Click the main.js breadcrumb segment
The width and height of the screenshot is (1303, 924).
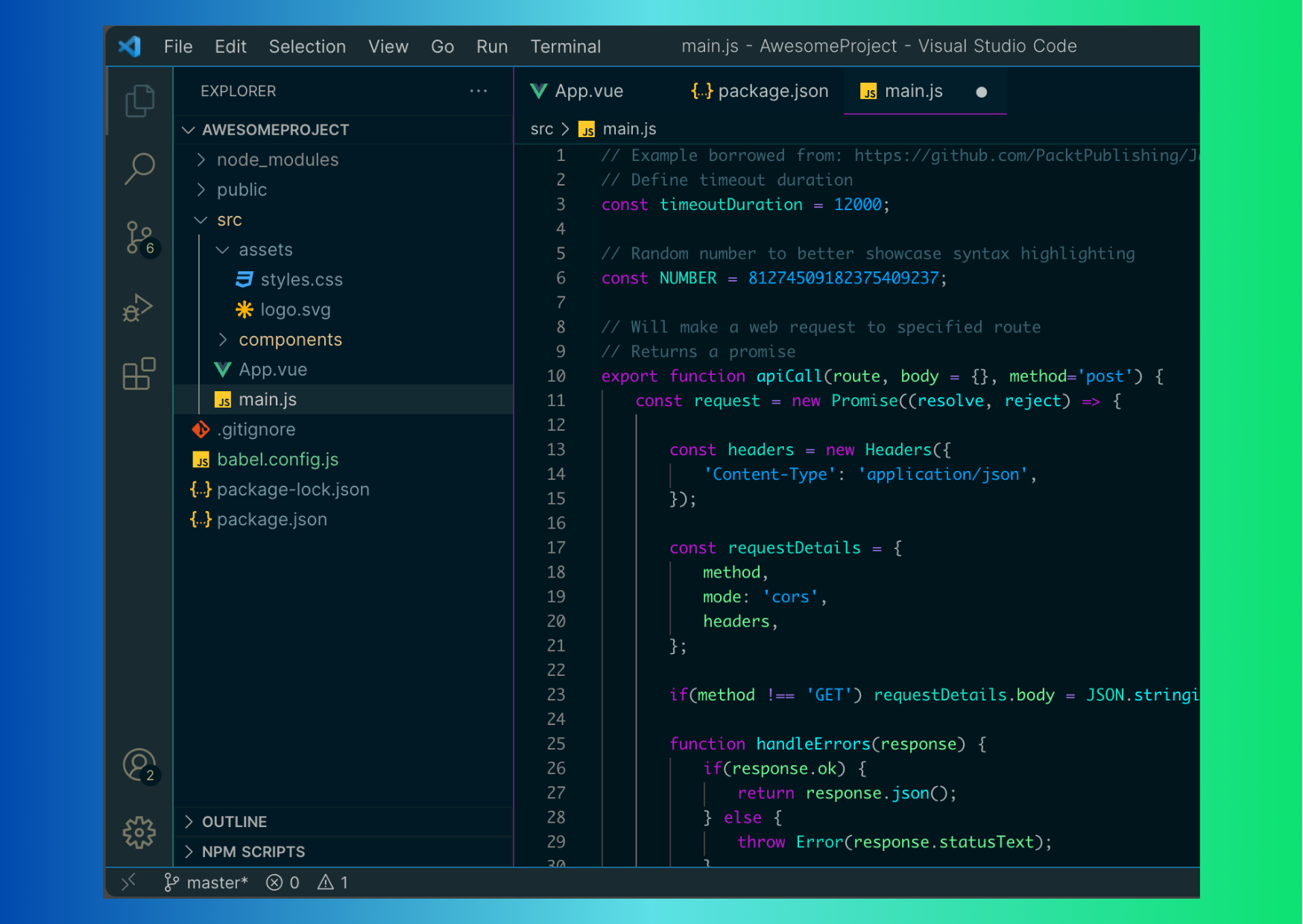click(x=629, y=129)
